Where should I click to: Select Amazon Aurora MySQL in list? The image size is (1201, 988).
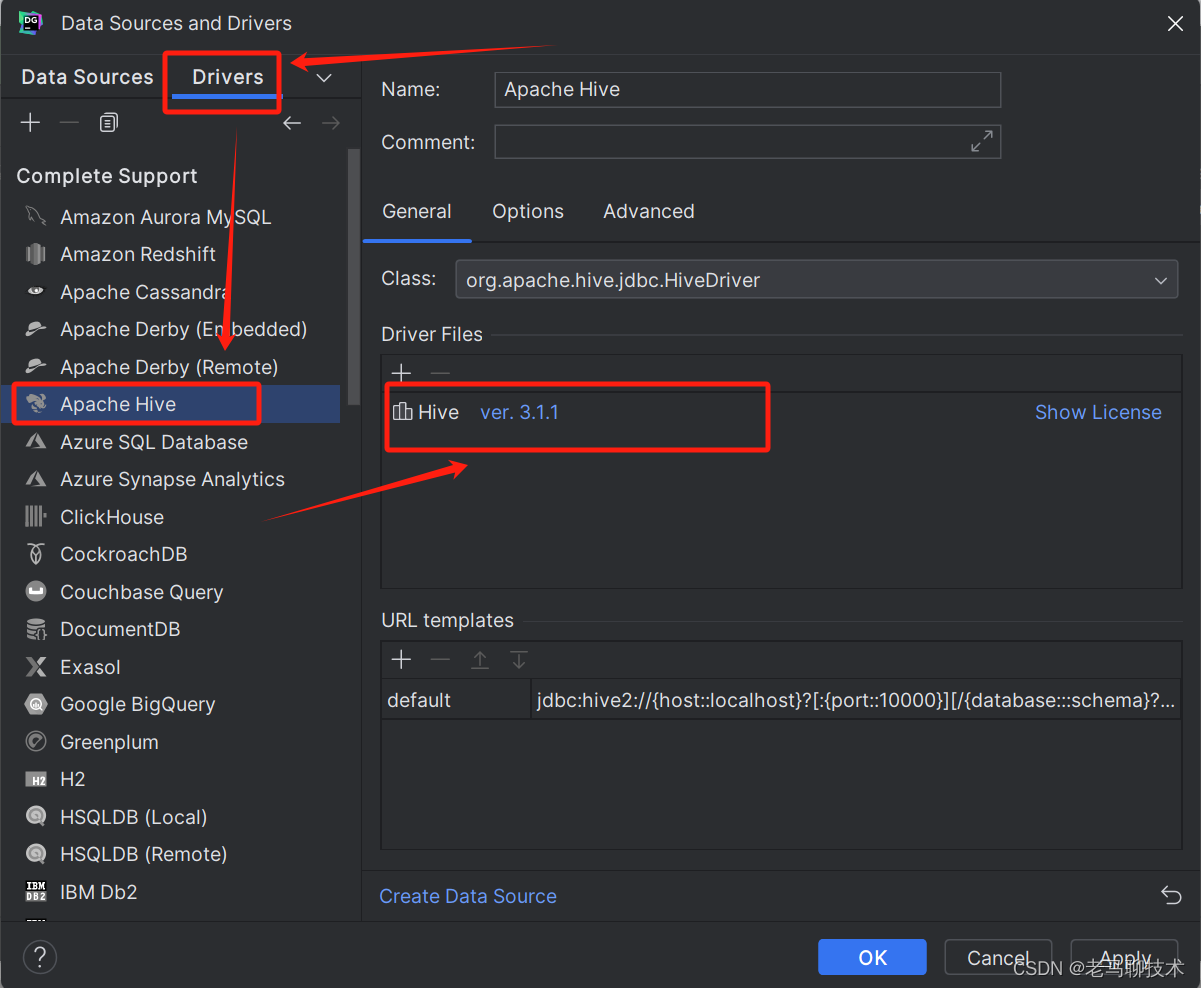(166, 217)
